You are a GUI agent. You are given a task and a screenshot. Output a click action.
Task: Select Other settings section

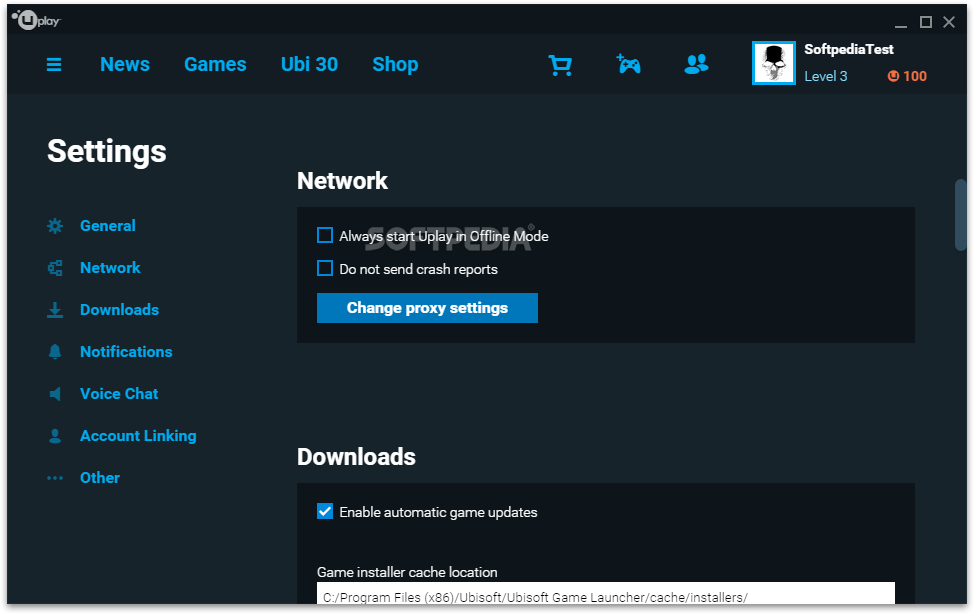pyautogui.click(x=99, y=478)
